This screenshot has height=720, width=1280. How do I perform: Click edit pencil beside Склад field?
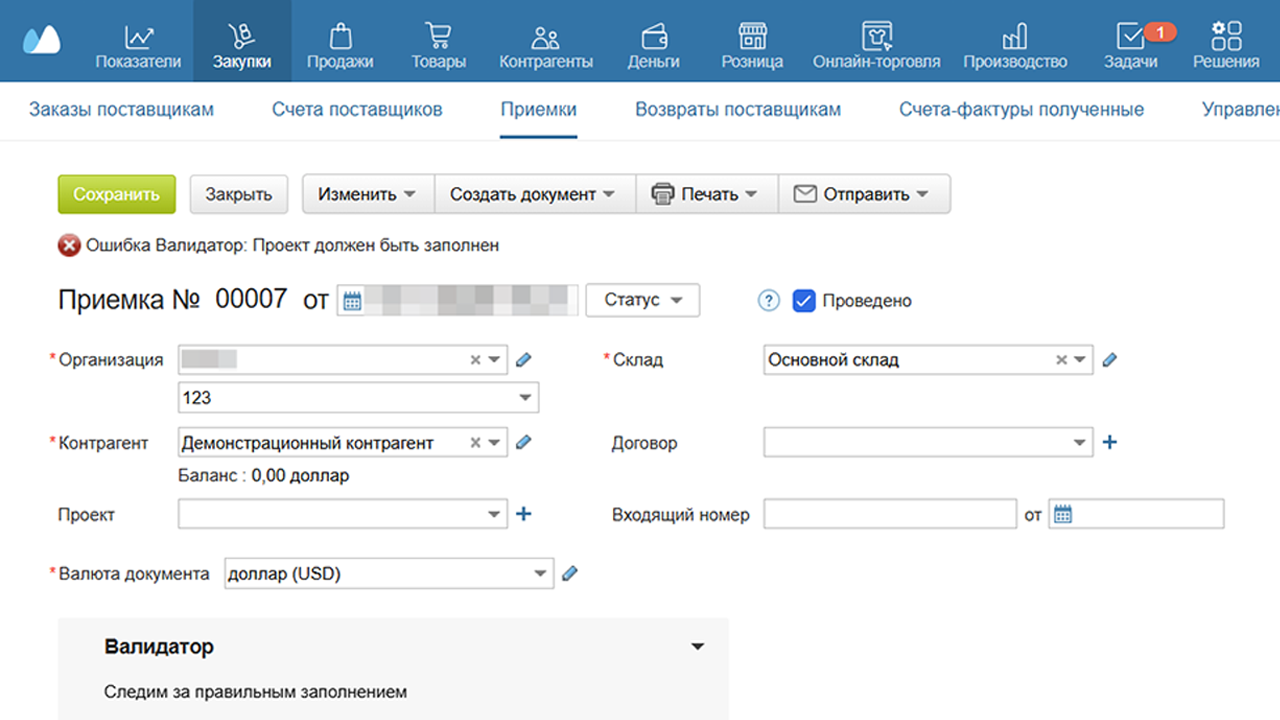1108,360
